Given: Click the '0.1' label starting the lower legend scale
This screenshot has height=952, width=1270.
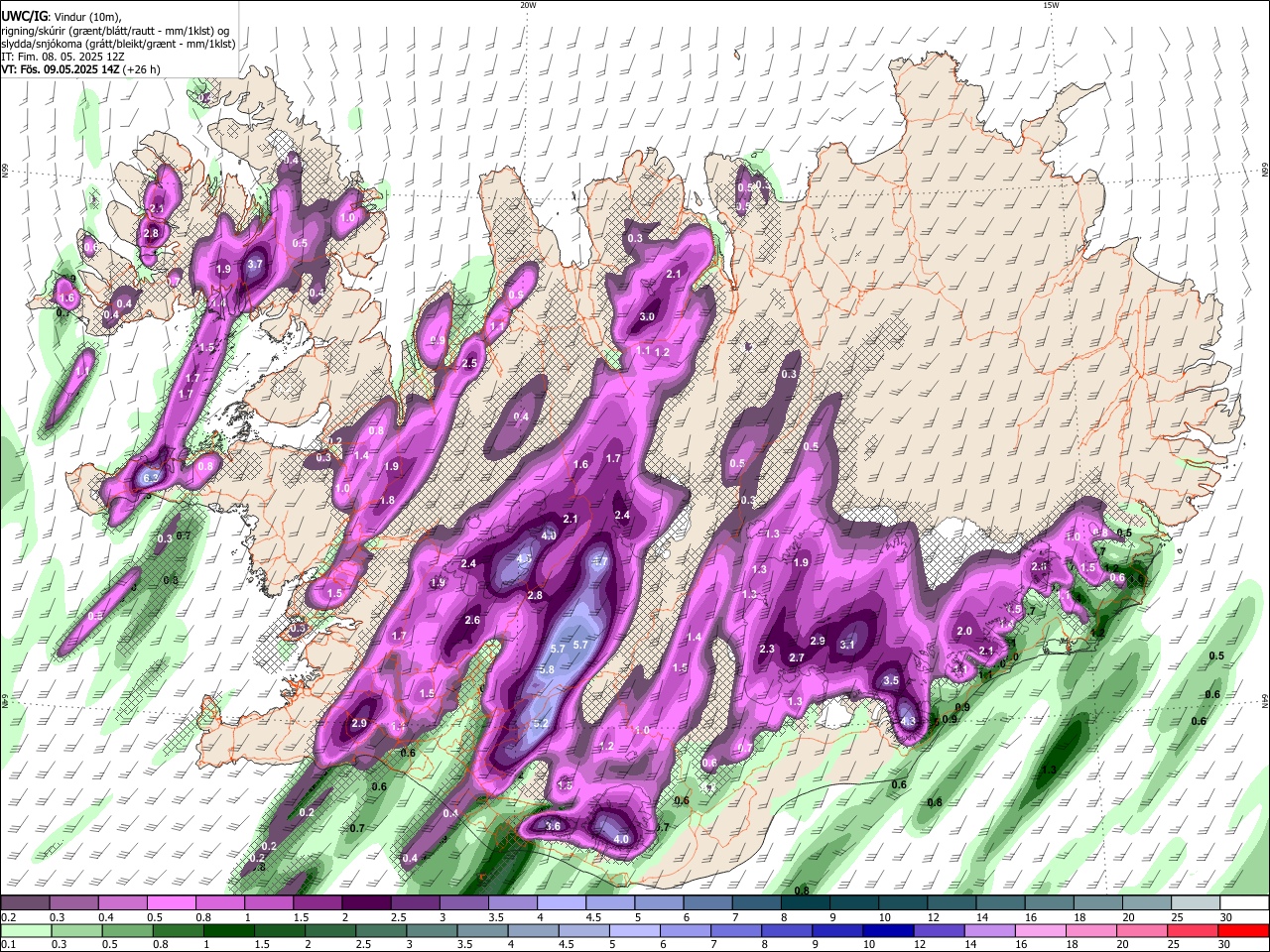Looking at the screenshot, I should point(9,945).
